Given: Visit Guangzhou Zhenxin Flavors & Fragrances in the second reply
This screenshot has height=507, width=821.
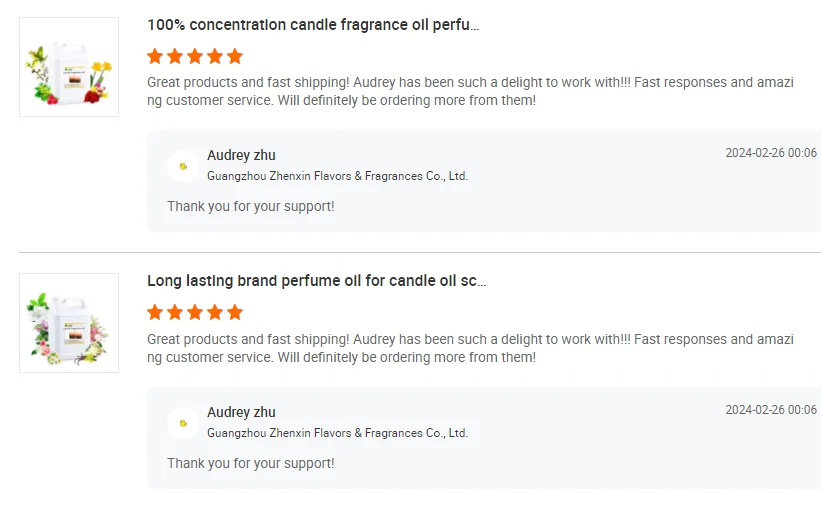Looking at the screenshot, I should [x=337, y=433].
